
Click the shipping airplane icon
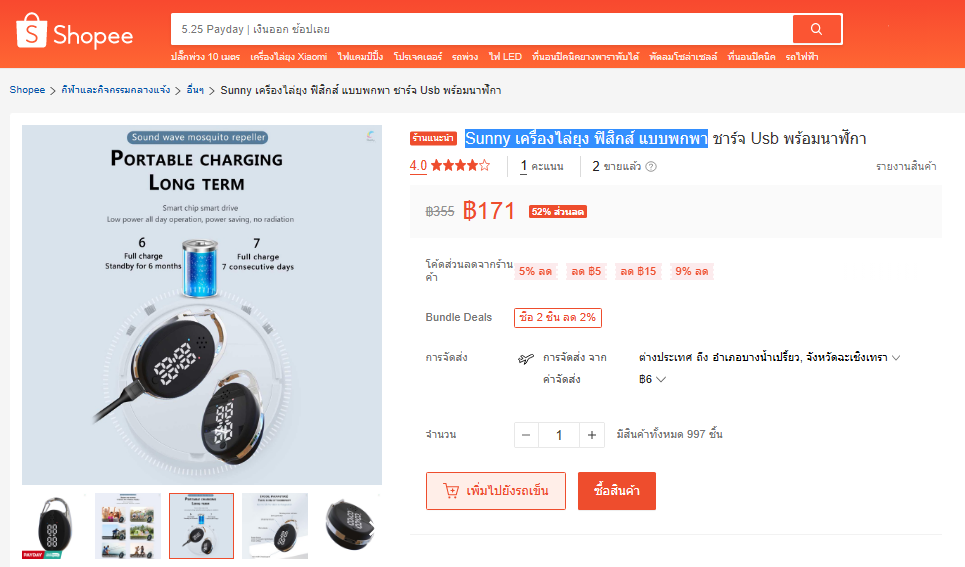pos(526,358)
